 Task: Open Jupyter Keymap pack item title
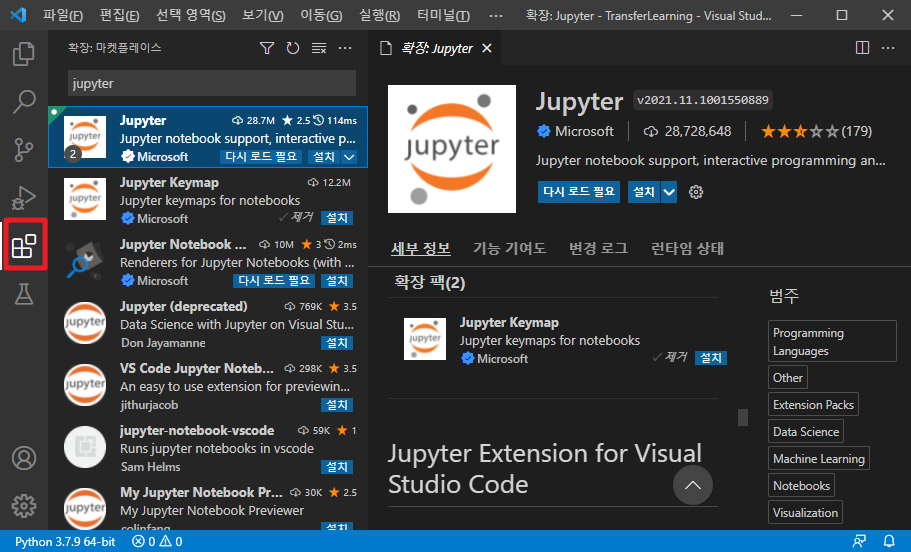point(509,322)
